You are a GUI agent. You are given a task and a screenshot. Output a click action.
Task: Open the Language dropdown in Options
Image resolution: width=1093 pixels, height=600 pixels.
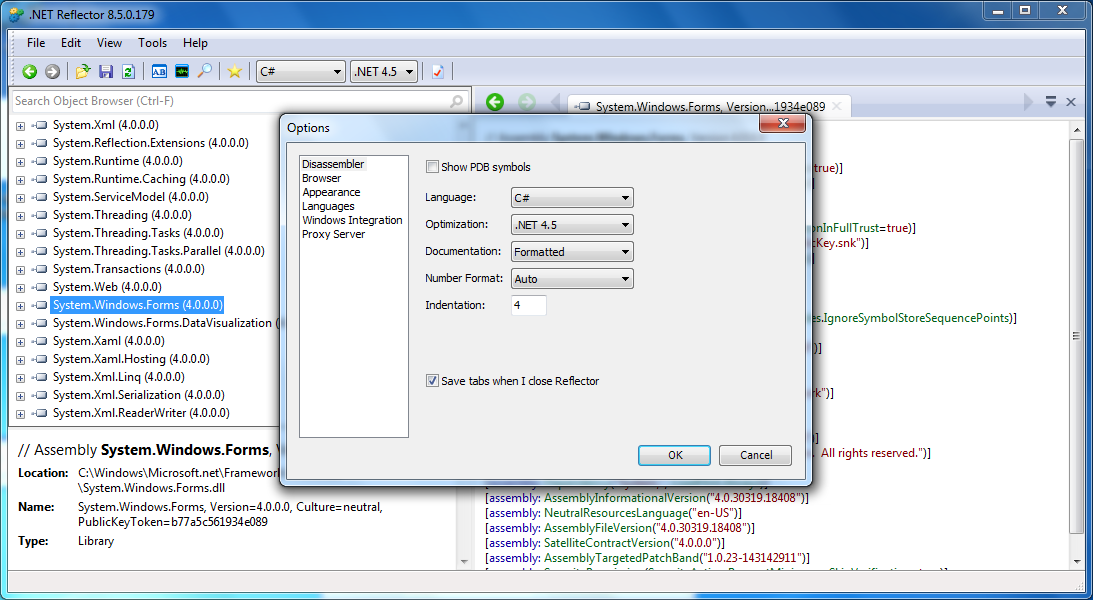pyautogui.click(x=572, y=198)
